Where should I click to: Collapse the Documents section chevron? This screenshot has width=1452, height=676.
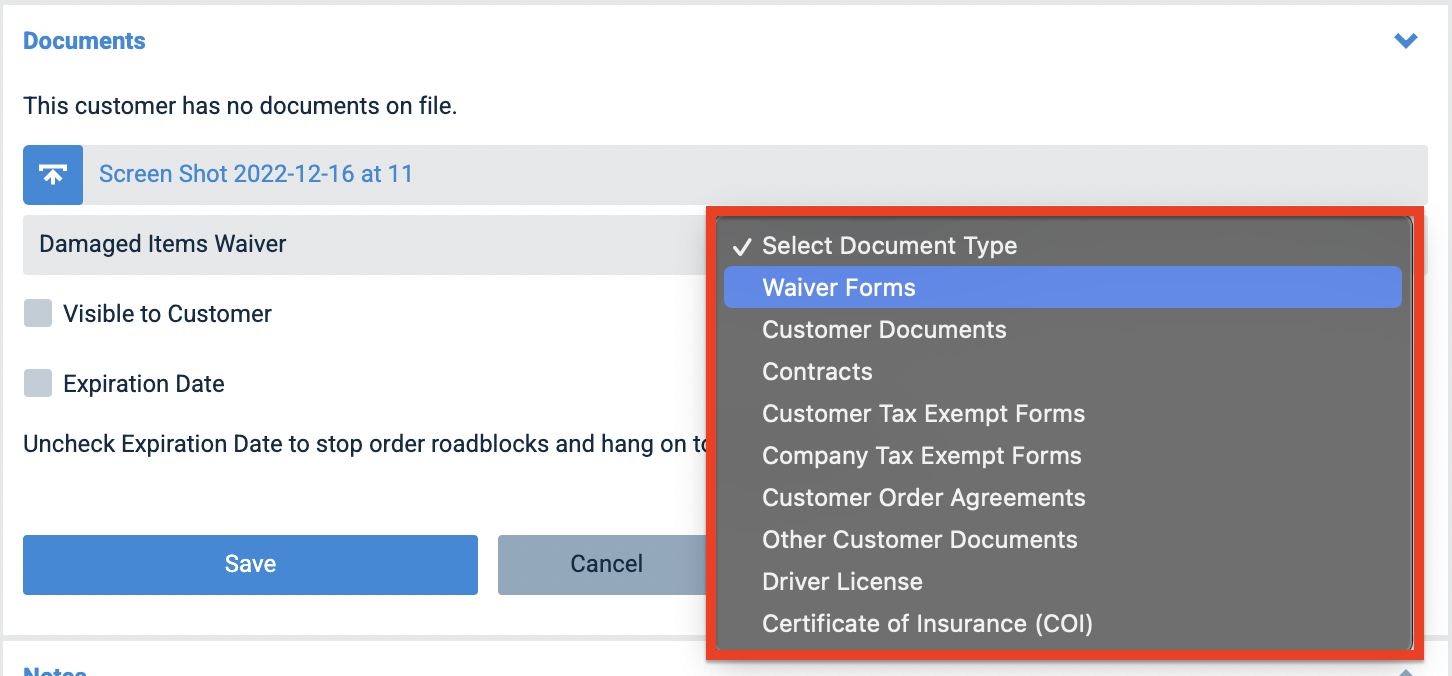1406,41
